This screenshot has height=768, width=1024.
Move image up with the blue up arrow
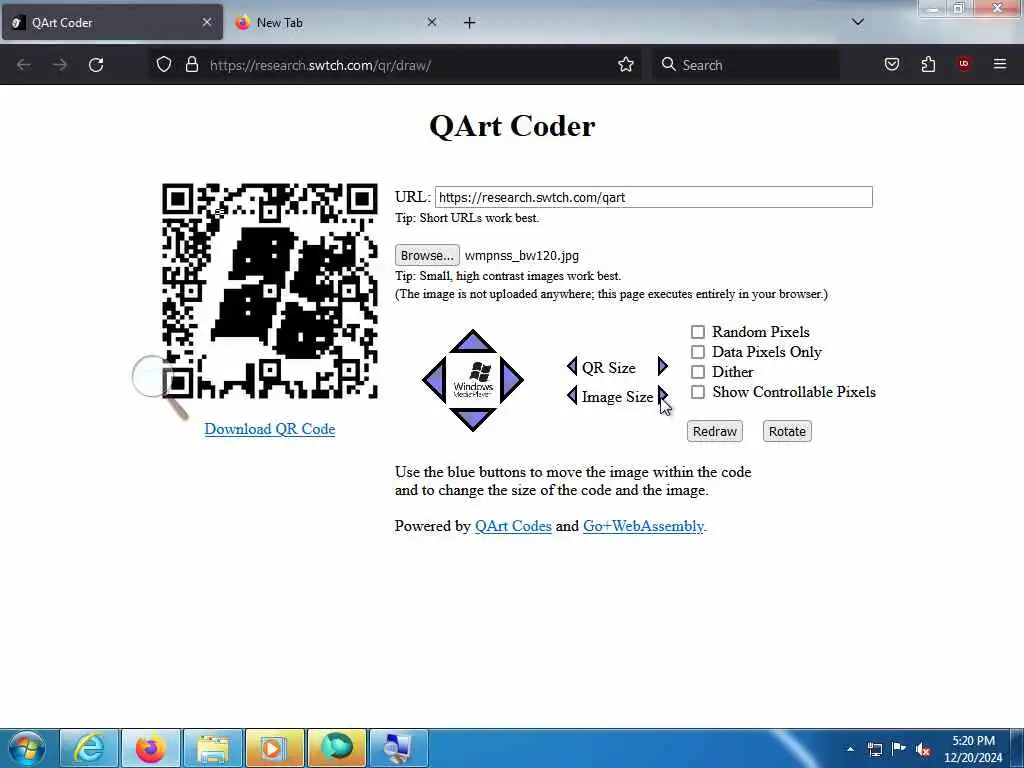tap(473, 342)
